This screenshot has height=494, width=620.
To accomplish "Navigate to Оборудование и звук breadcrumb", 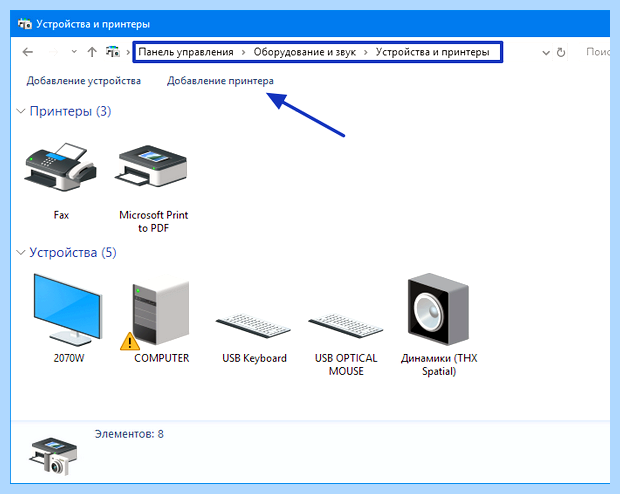I will [x=305, y=52].
